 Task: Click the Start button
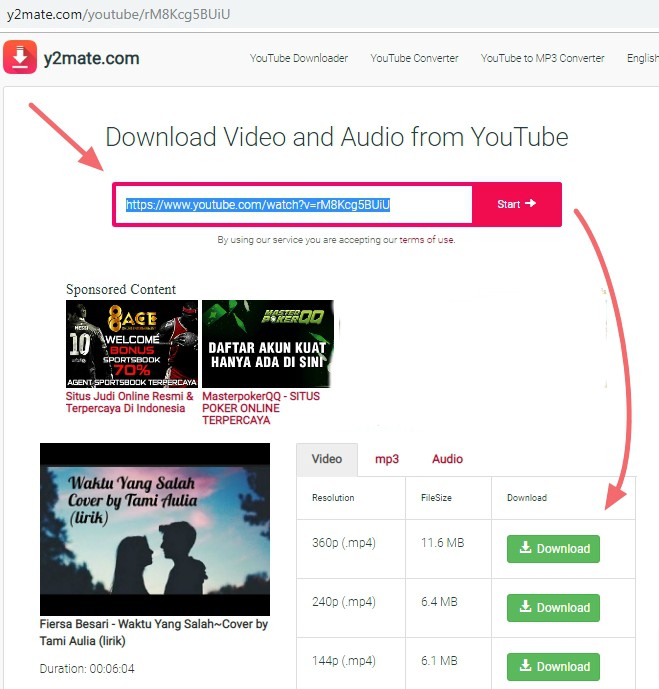(x=517, y=204)
